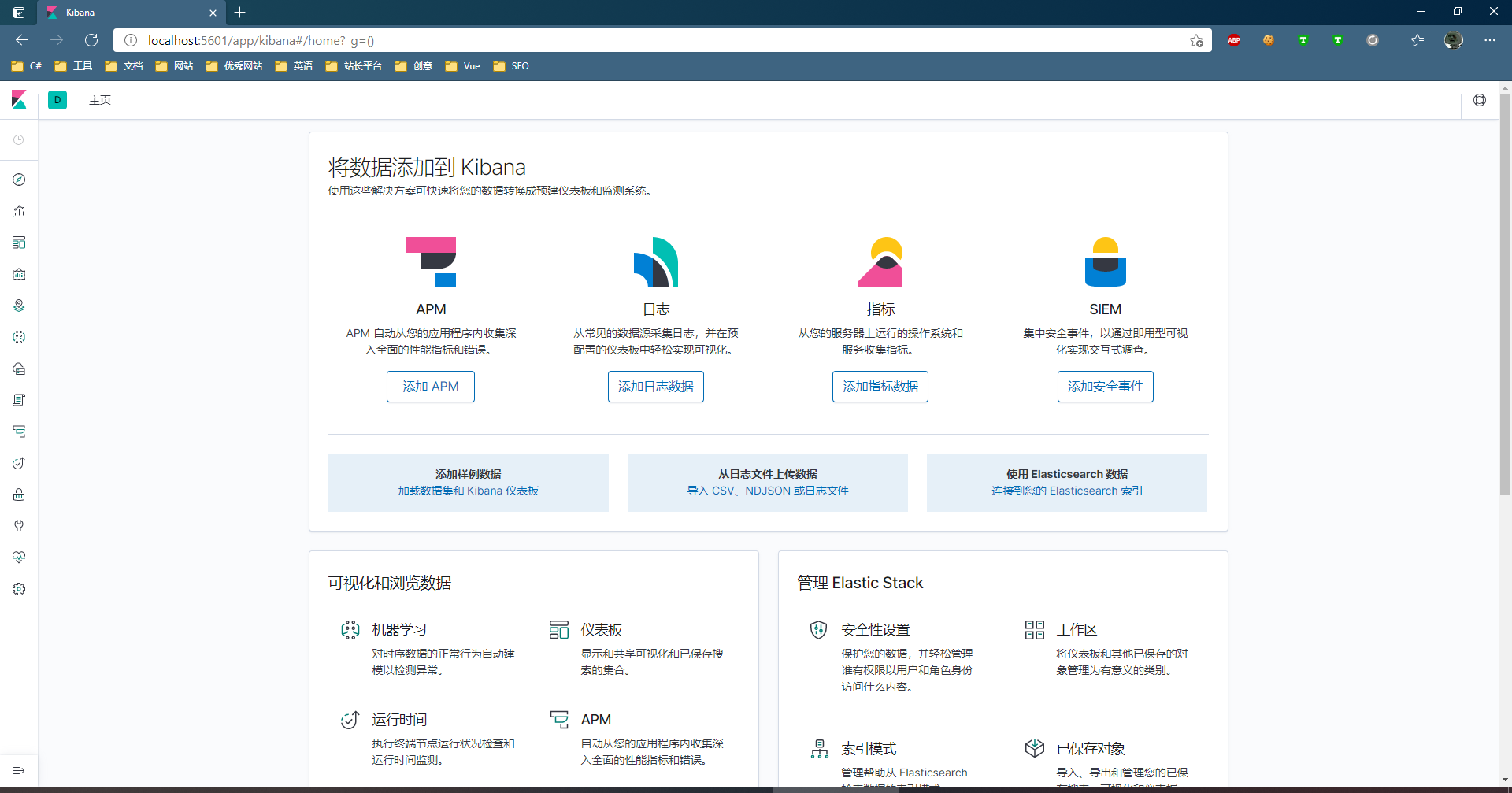
Task: Open Stack Monitoring from the heartbeat sidebar icon
Action: 19,558
